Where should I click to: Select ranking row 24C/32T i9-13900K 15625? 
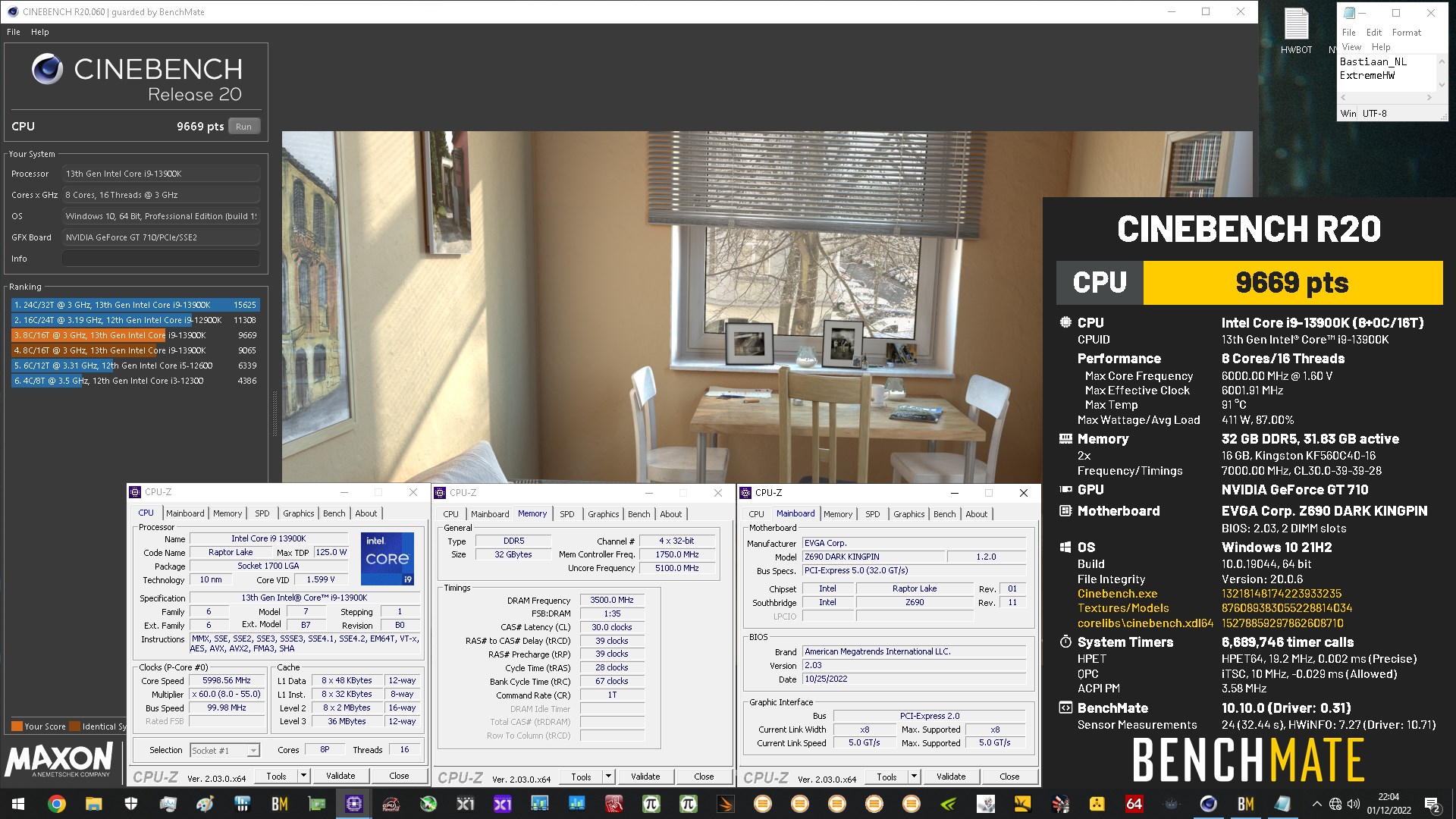tap(135, 305)
